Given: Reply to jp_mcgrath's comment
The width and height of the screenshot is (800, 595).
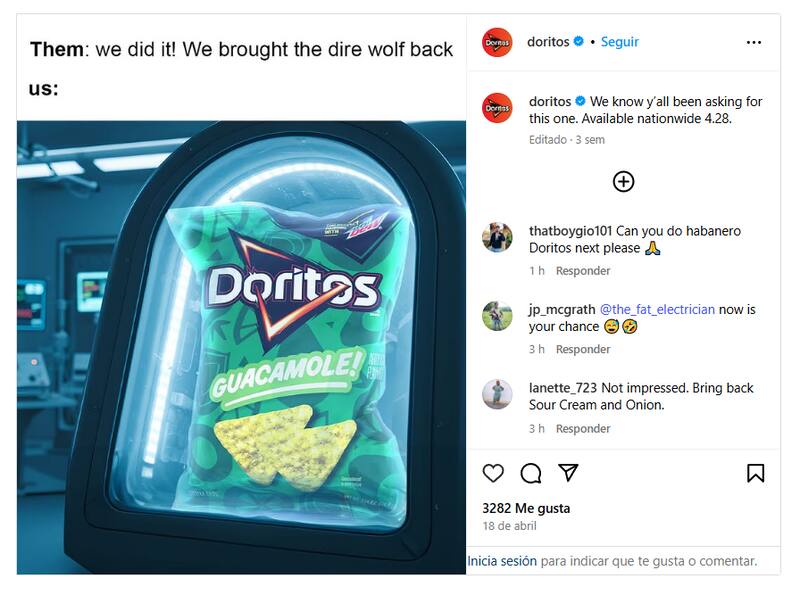Looking at the screenshot, I should tap(583, 349).
